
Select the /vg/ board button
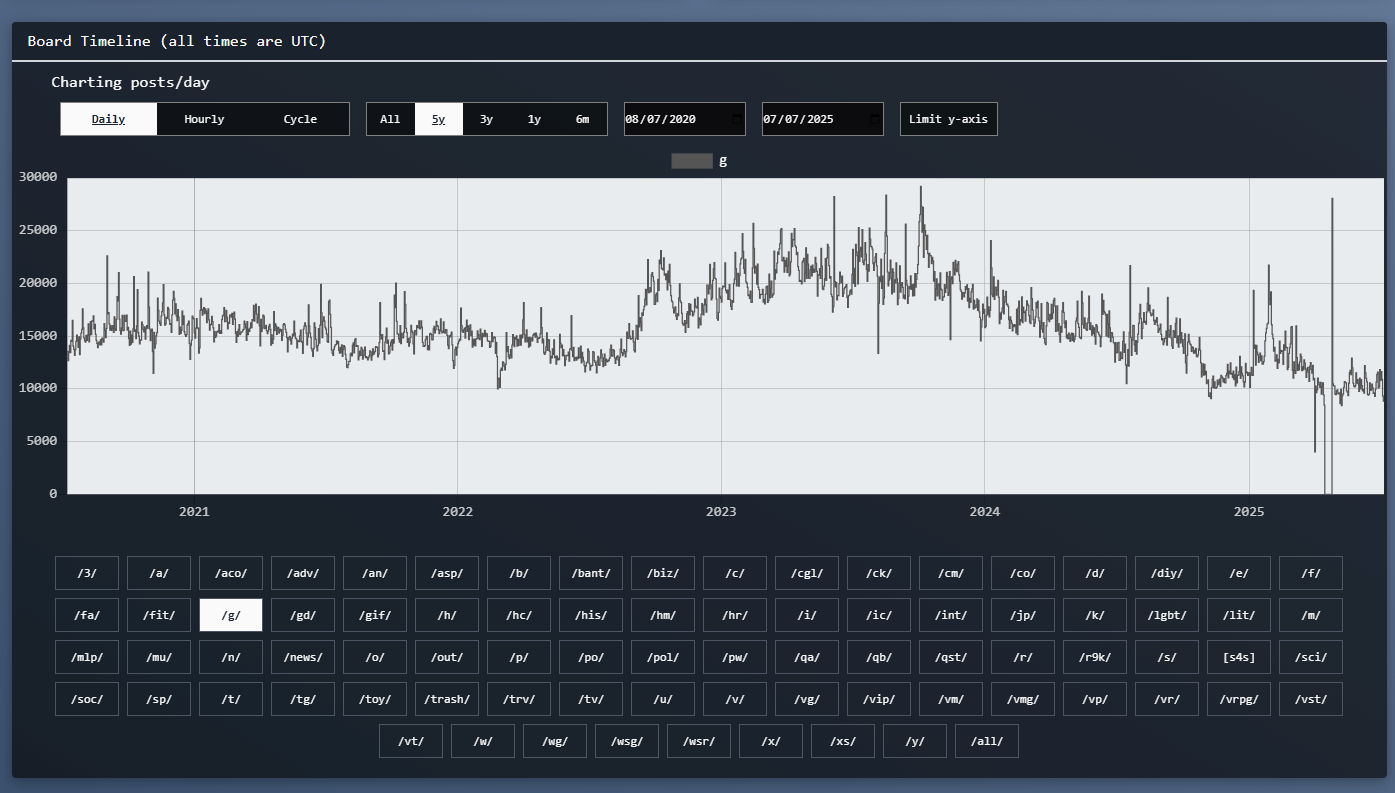807,699
